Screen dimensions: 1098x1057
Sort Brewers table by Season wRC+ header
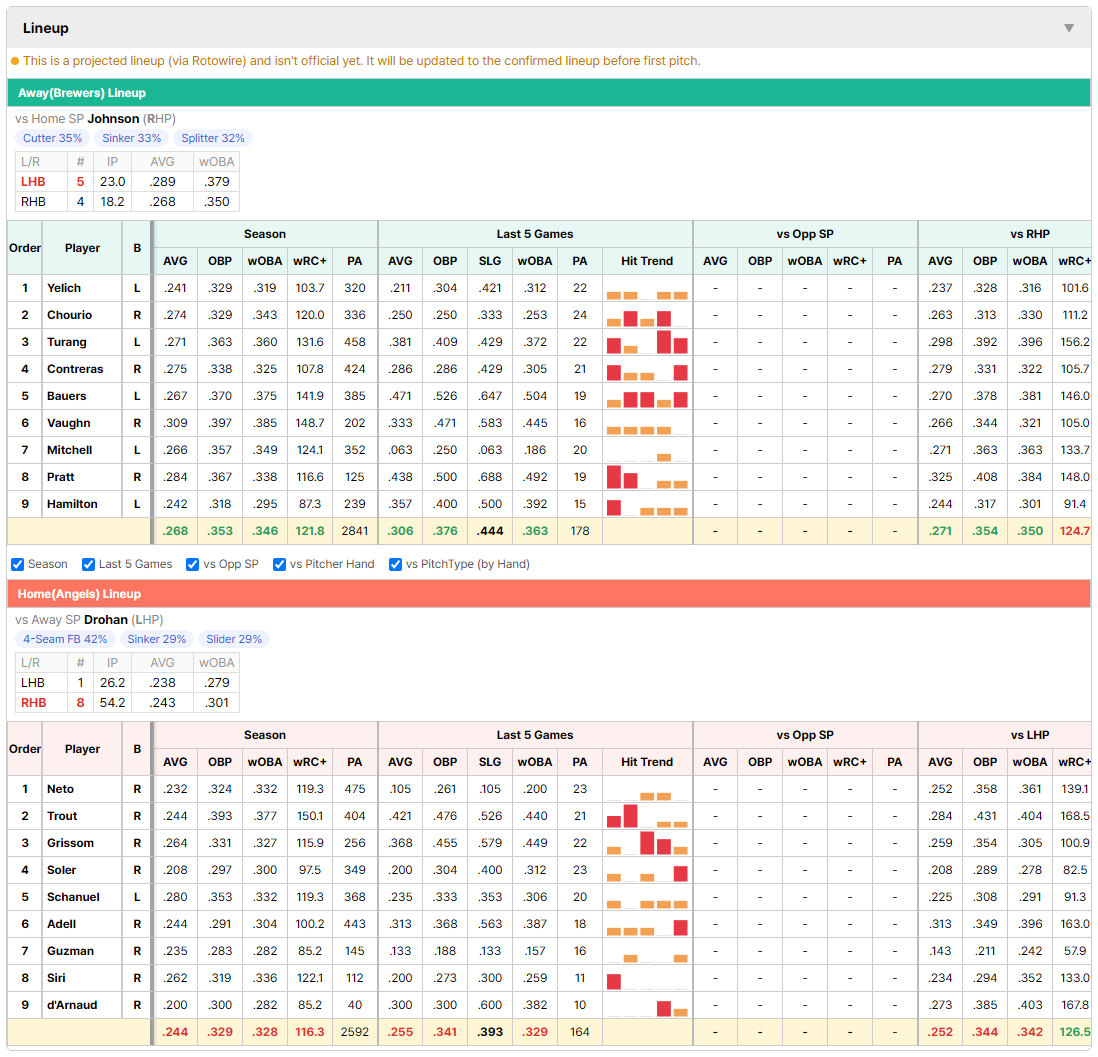tap(310, 261)
